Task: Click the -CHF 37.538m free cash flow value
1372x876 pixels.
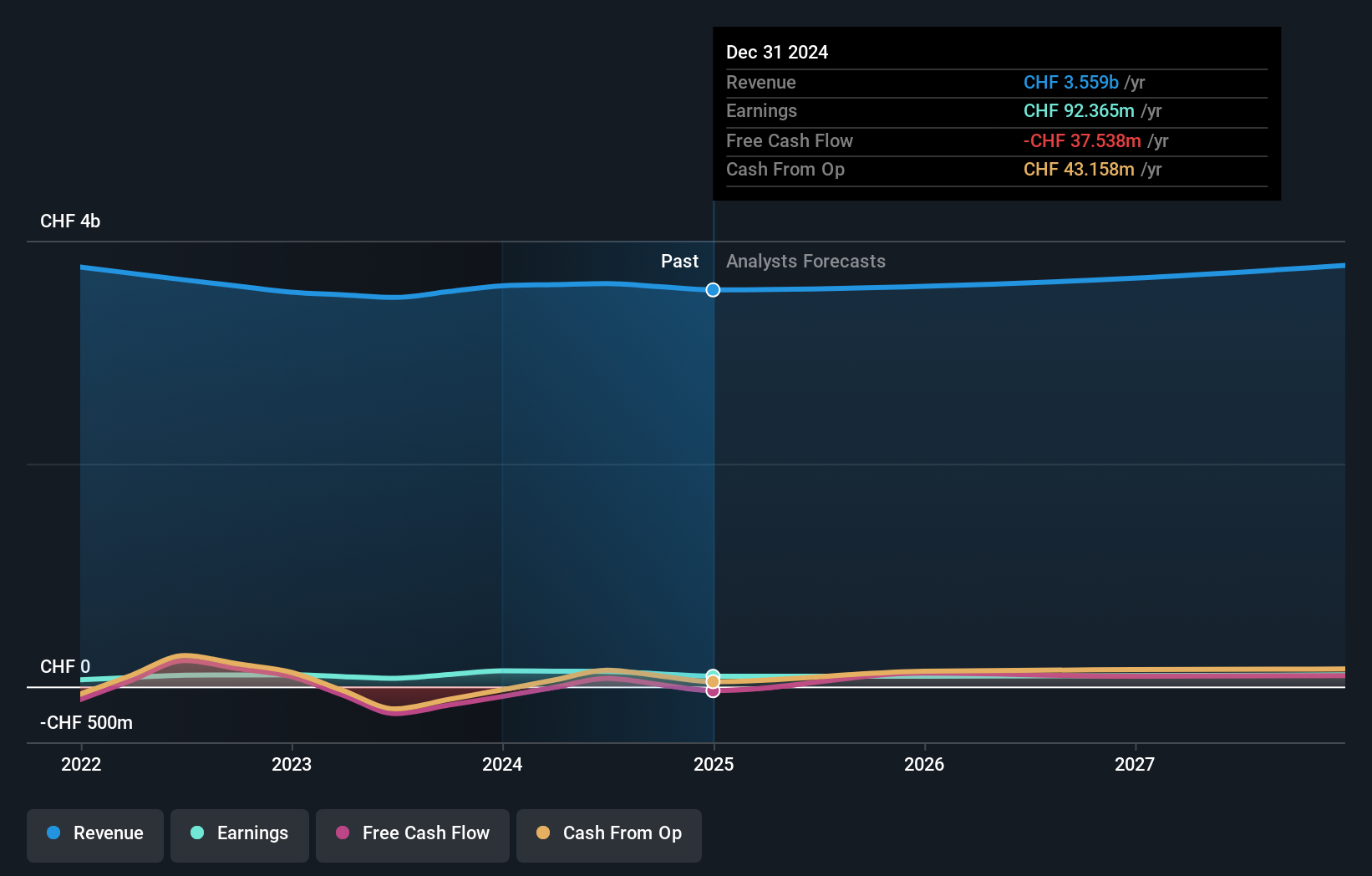Action: click(x=1082, y=141)
